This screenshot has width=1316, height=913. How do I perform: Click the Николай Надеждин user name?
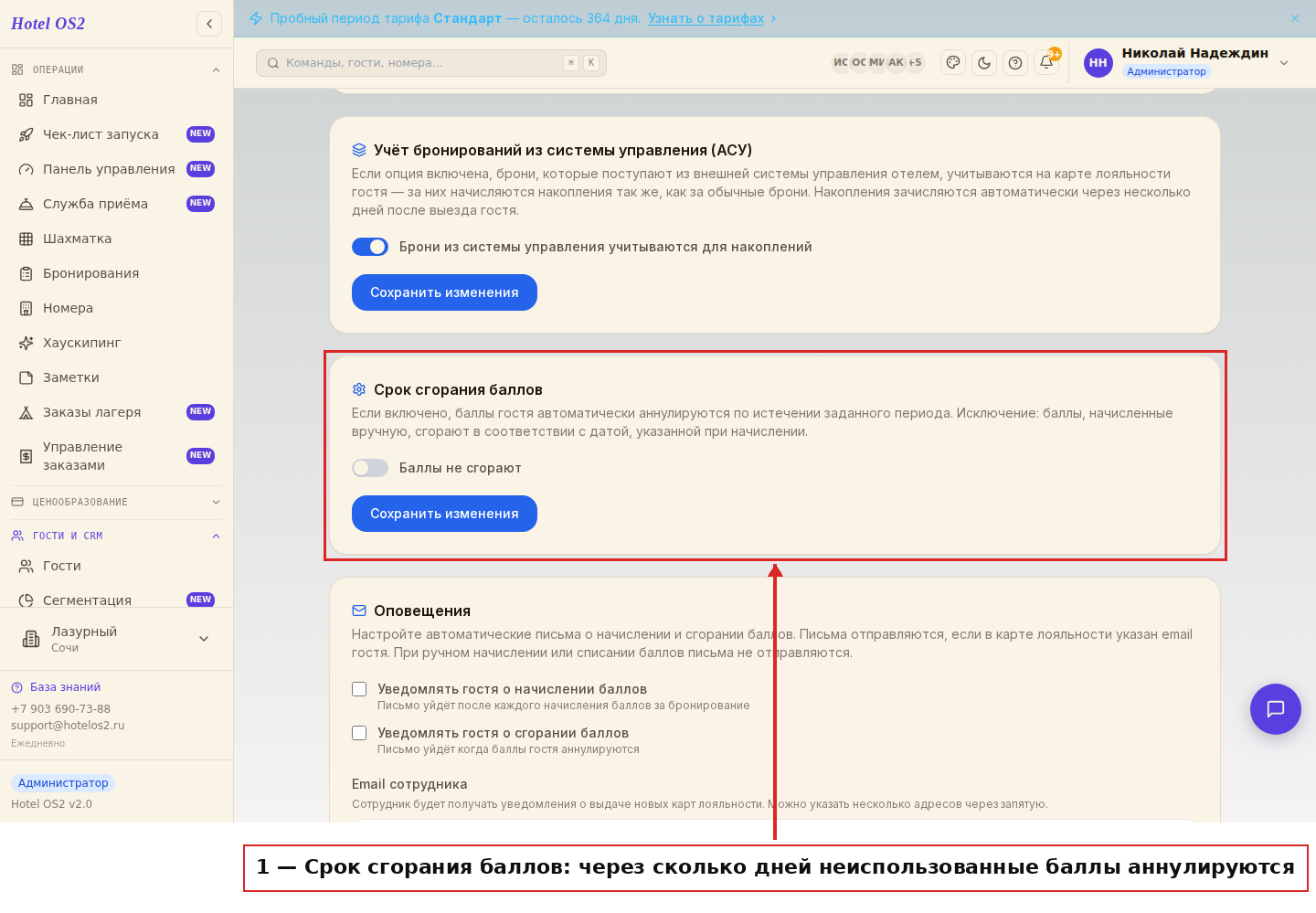pos(1194,53)
